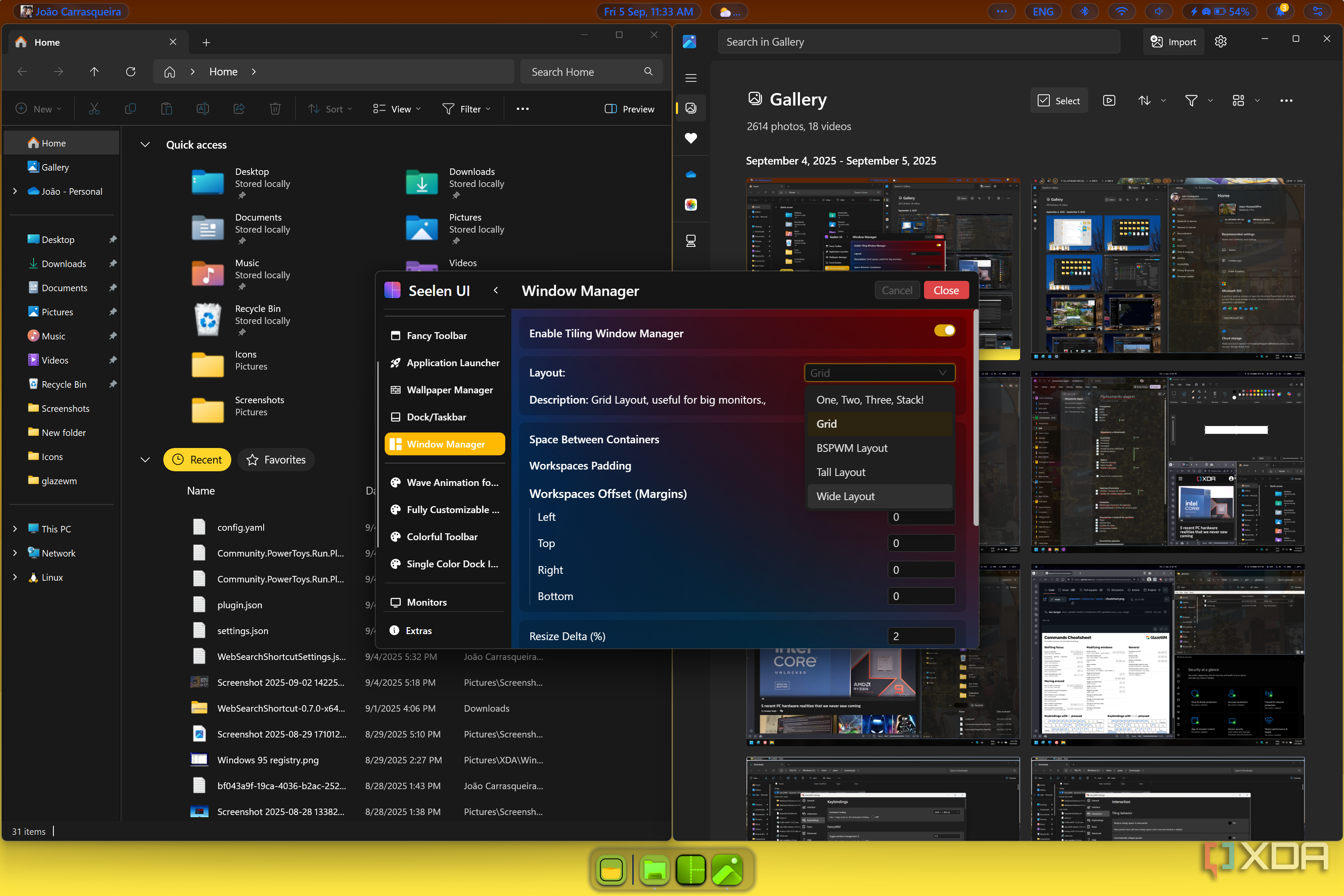
Task: Expand the This PC tree node
Action: 15,529
